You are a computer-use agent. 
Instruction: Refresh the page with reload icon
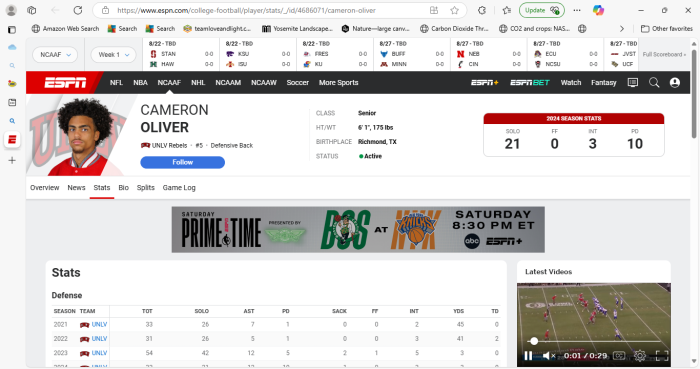pos(78,10)
